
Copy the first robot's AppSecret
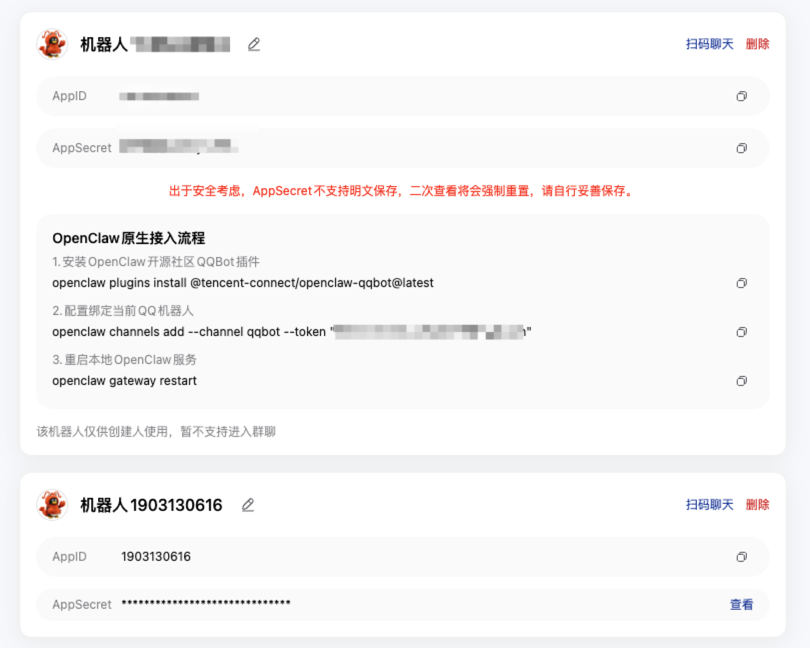coord(741,147)
